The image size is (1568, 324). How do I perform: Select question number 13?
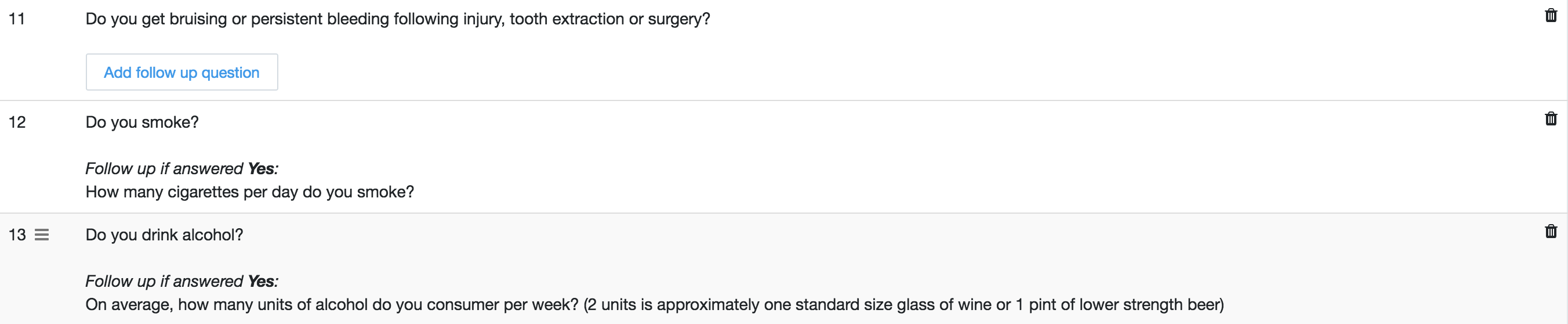[17, 235]
